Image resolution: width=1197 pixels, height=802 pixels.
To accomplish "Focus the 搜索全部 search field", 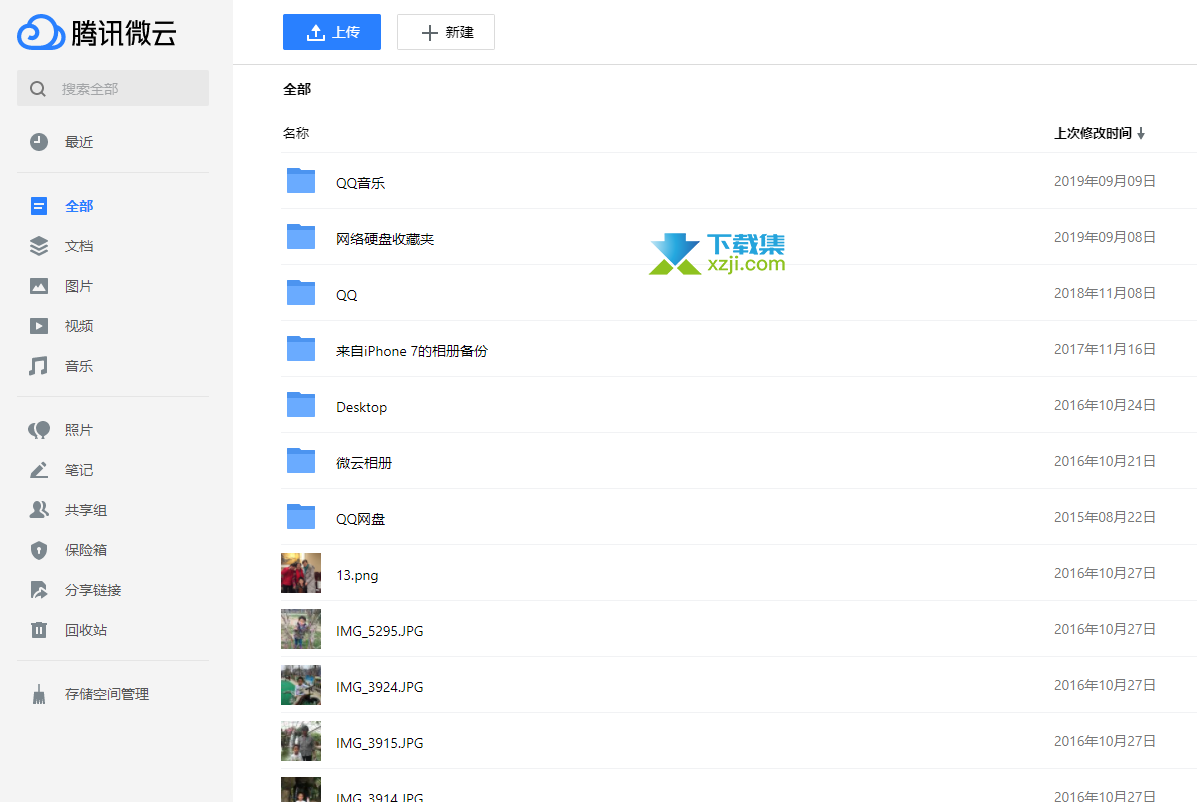I will (x=113, y=89).
